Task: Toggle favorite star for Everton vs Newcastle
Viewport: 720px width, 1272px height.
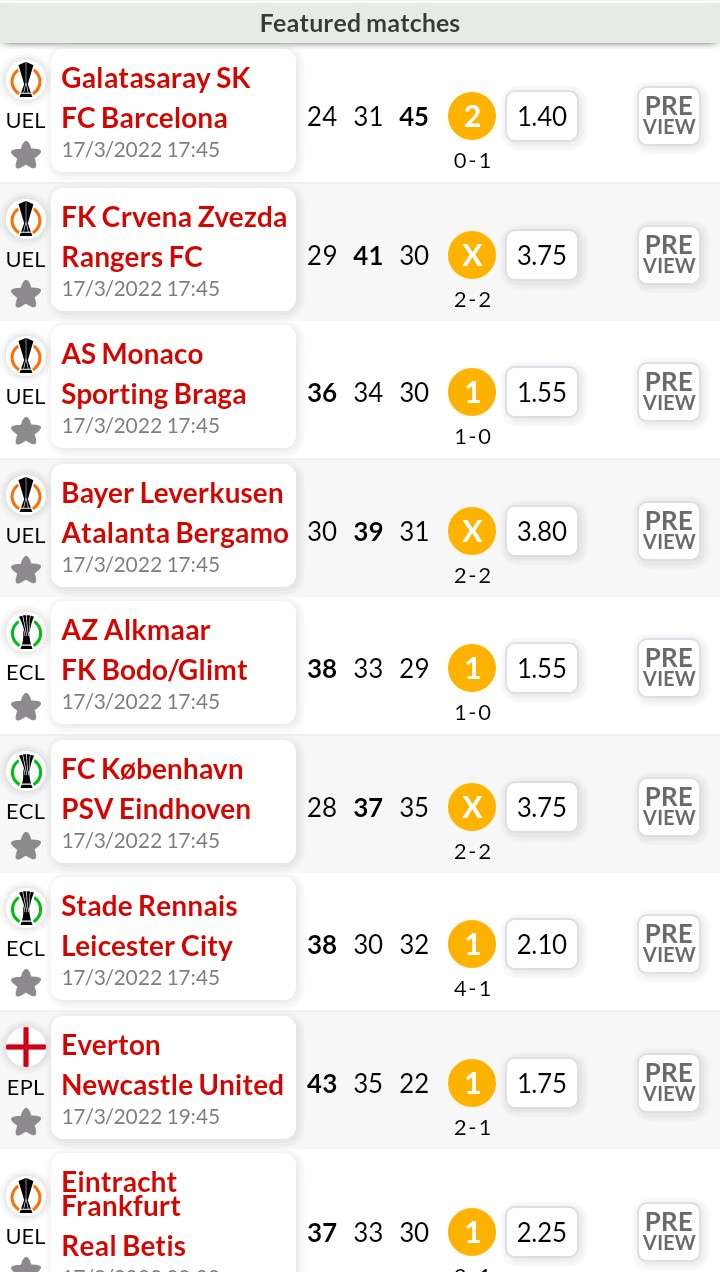Action: [x=26, y=1122]
